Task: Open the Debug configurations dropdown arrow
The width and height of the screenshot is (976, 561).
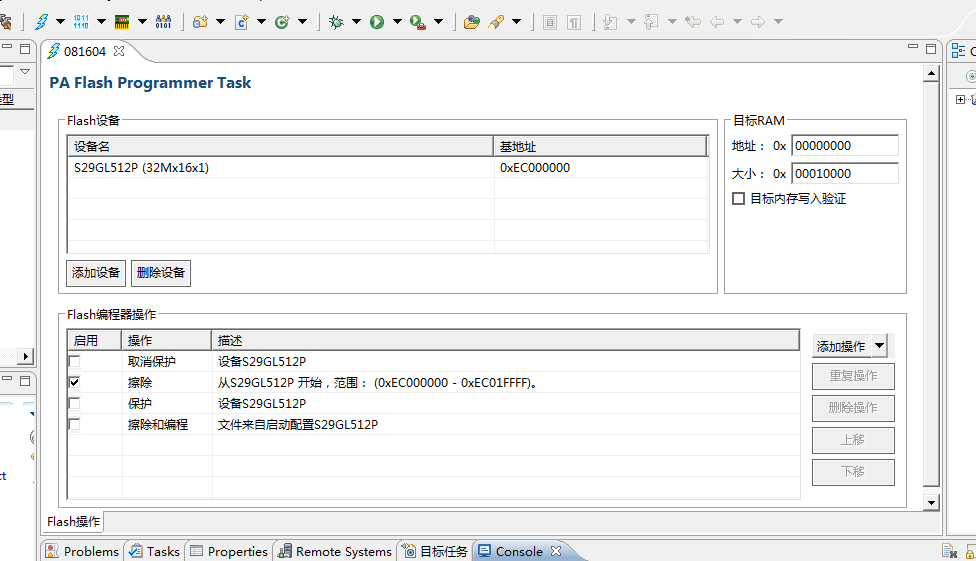Action: coord(357,21)
